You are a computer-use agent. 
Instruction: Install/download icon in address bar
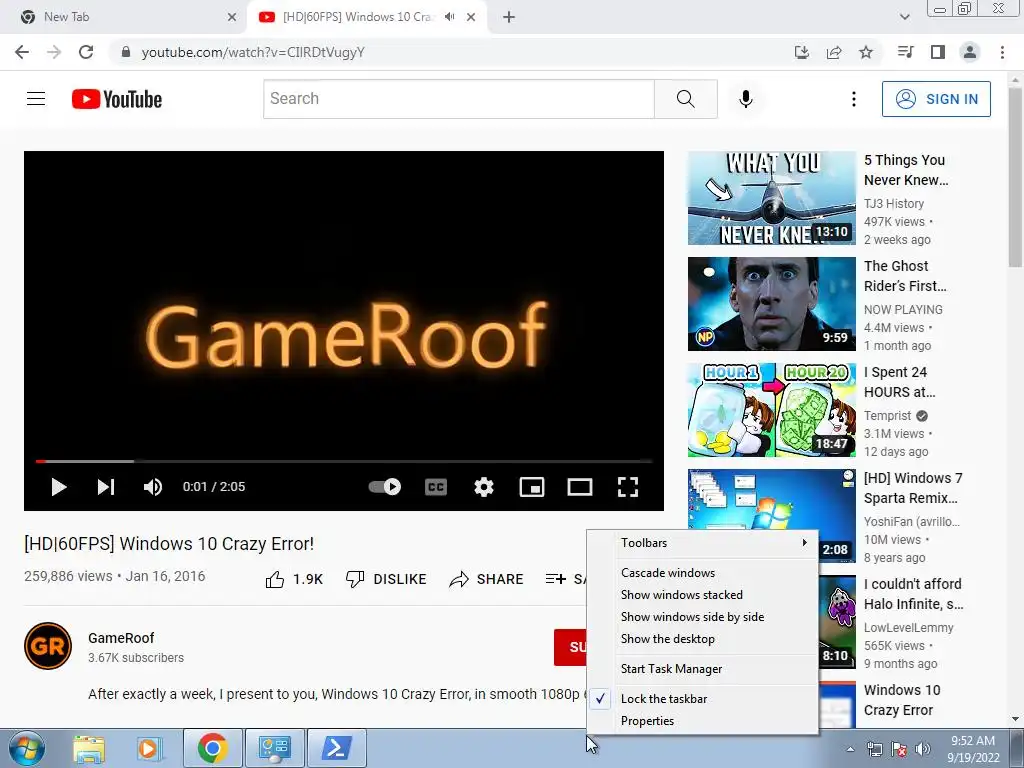tap(802, 52)
